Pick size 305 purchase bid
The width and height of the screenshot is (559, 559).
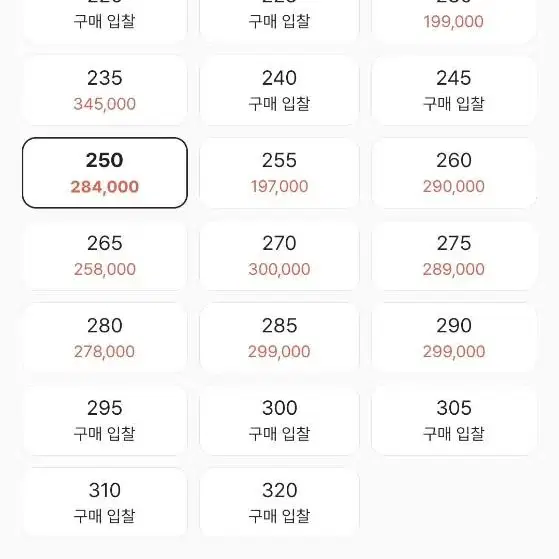point(454,420)
